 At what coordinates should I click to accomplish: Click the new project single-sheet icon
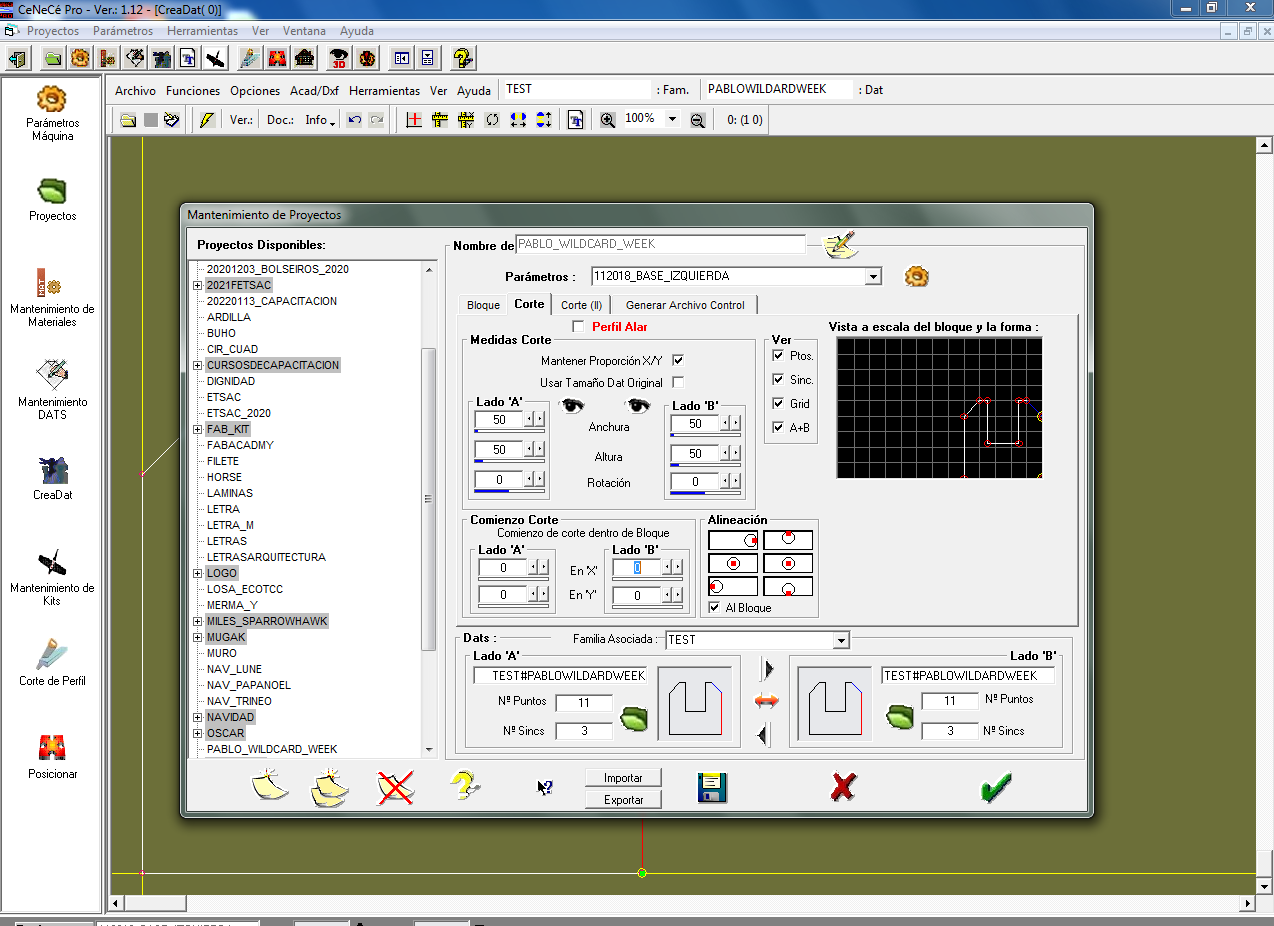(269, 785)
